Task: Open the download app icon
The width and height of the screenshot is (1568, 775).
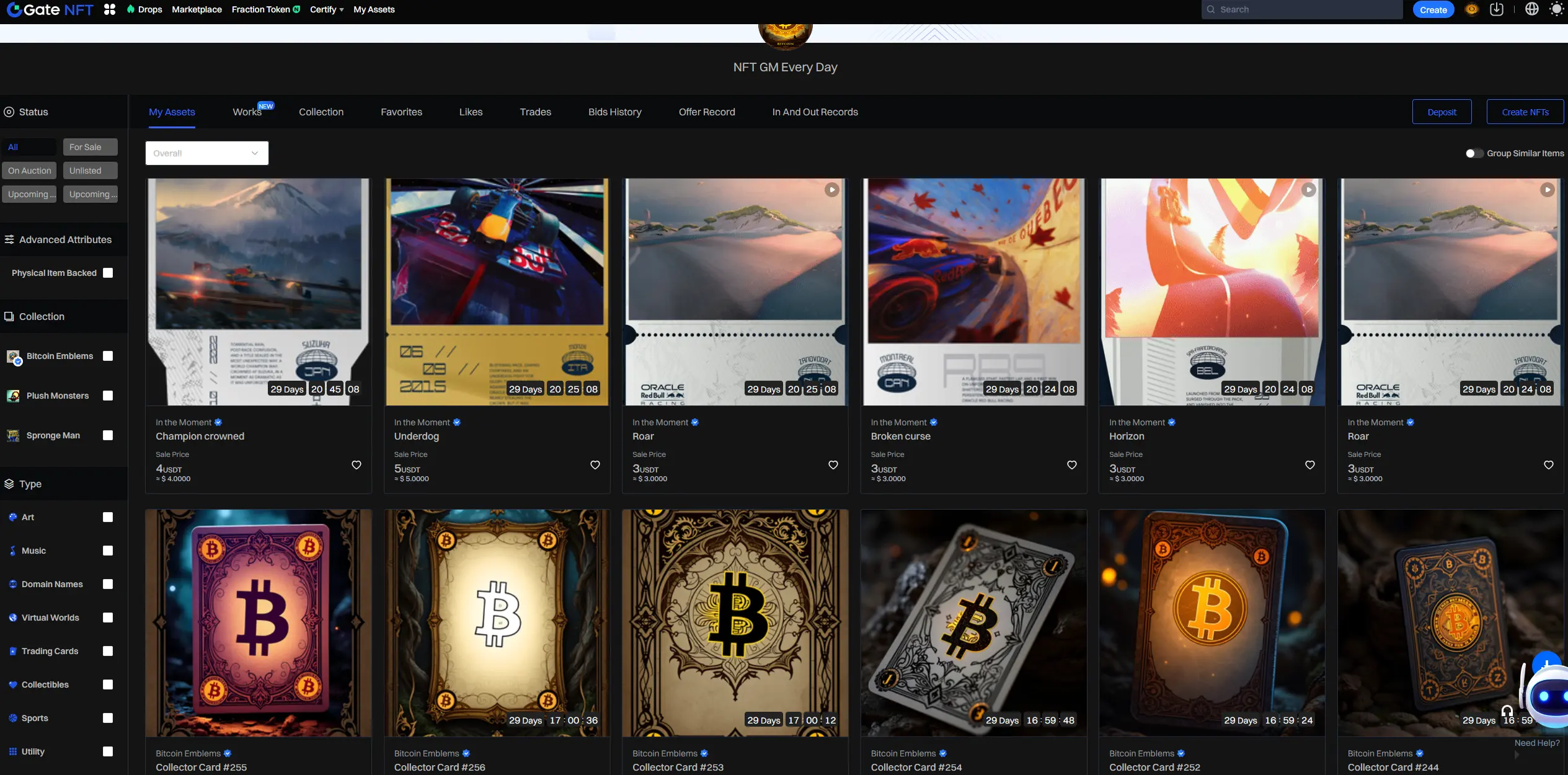Action: click(x=1497, y=9)
